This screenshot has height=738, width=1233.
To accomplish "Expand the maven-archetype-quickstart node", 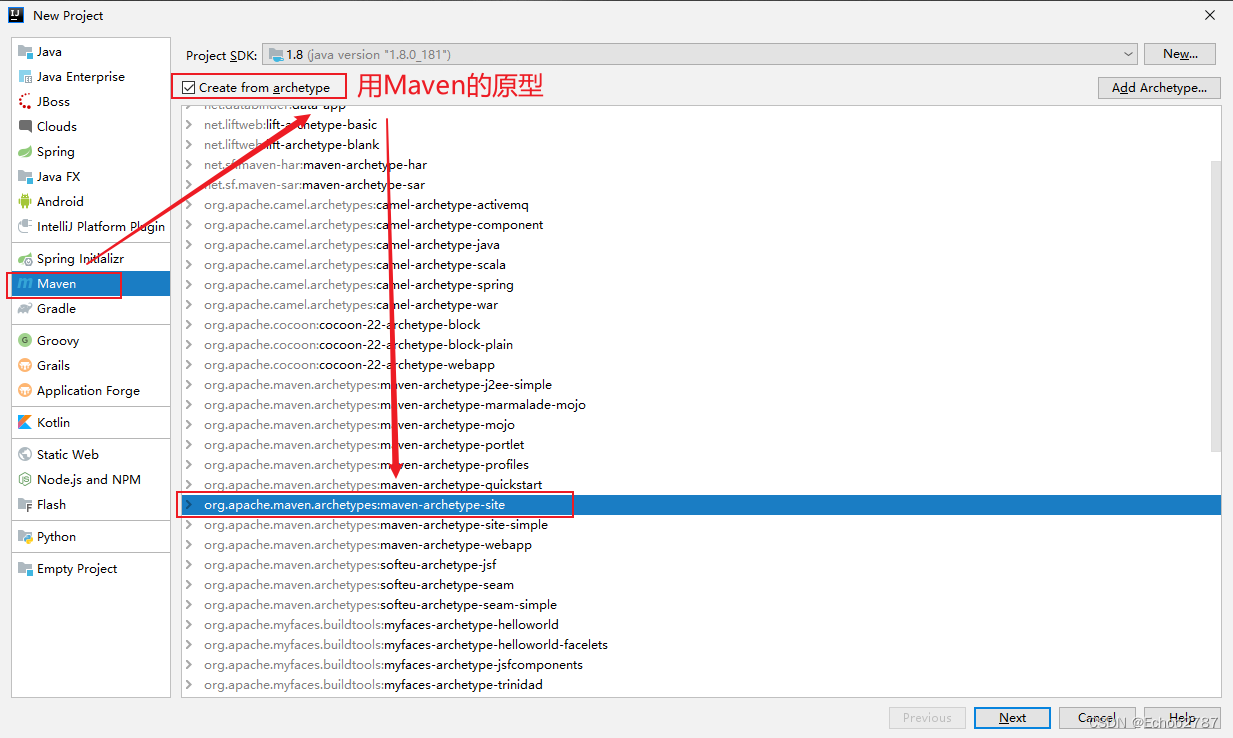I will pos(189,485).
